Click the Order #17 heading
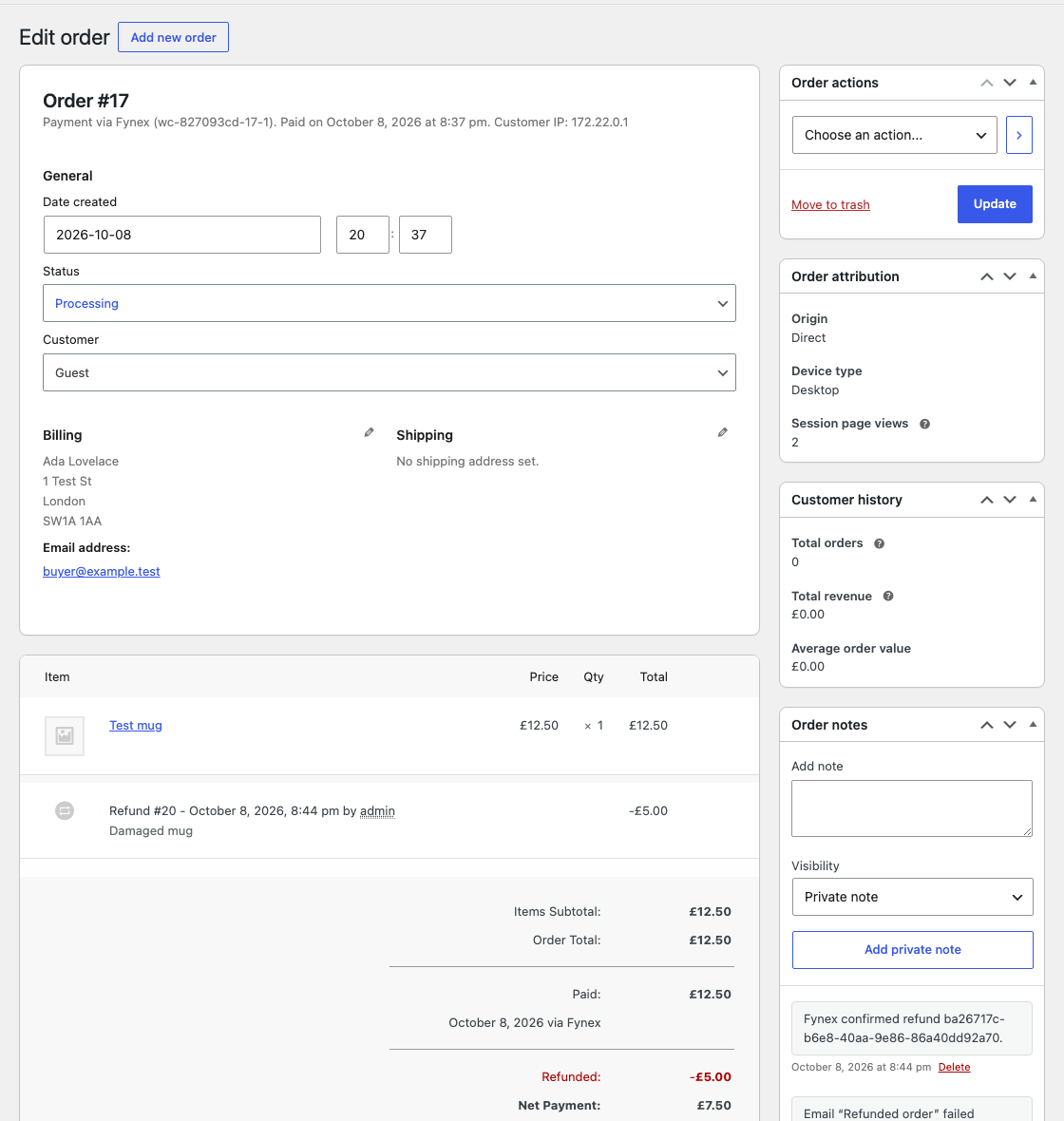Screen dimensions: 1064x1121 point(85,101)
